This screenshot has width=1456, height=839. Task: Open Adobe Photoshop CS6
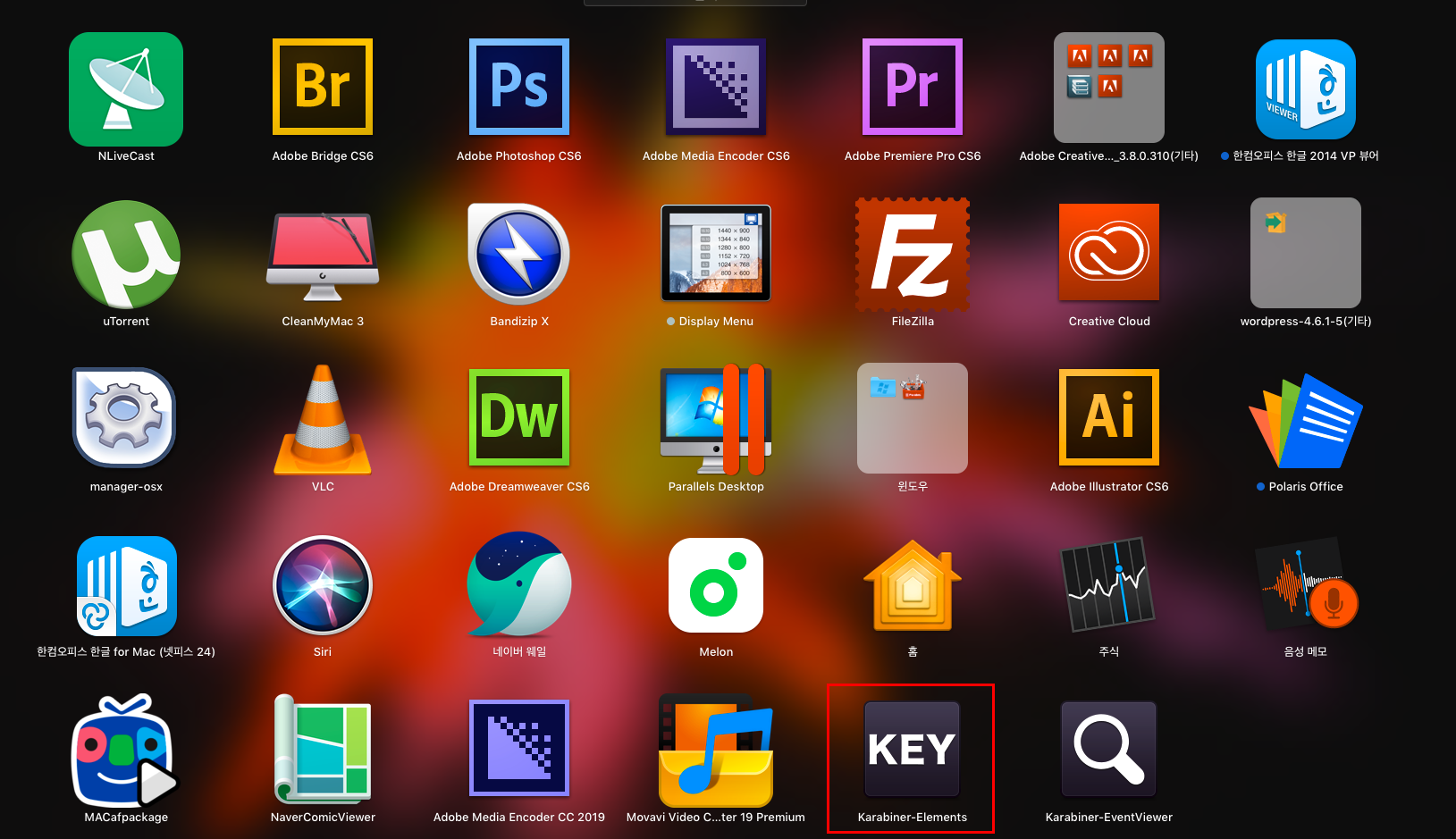point(519,87)
